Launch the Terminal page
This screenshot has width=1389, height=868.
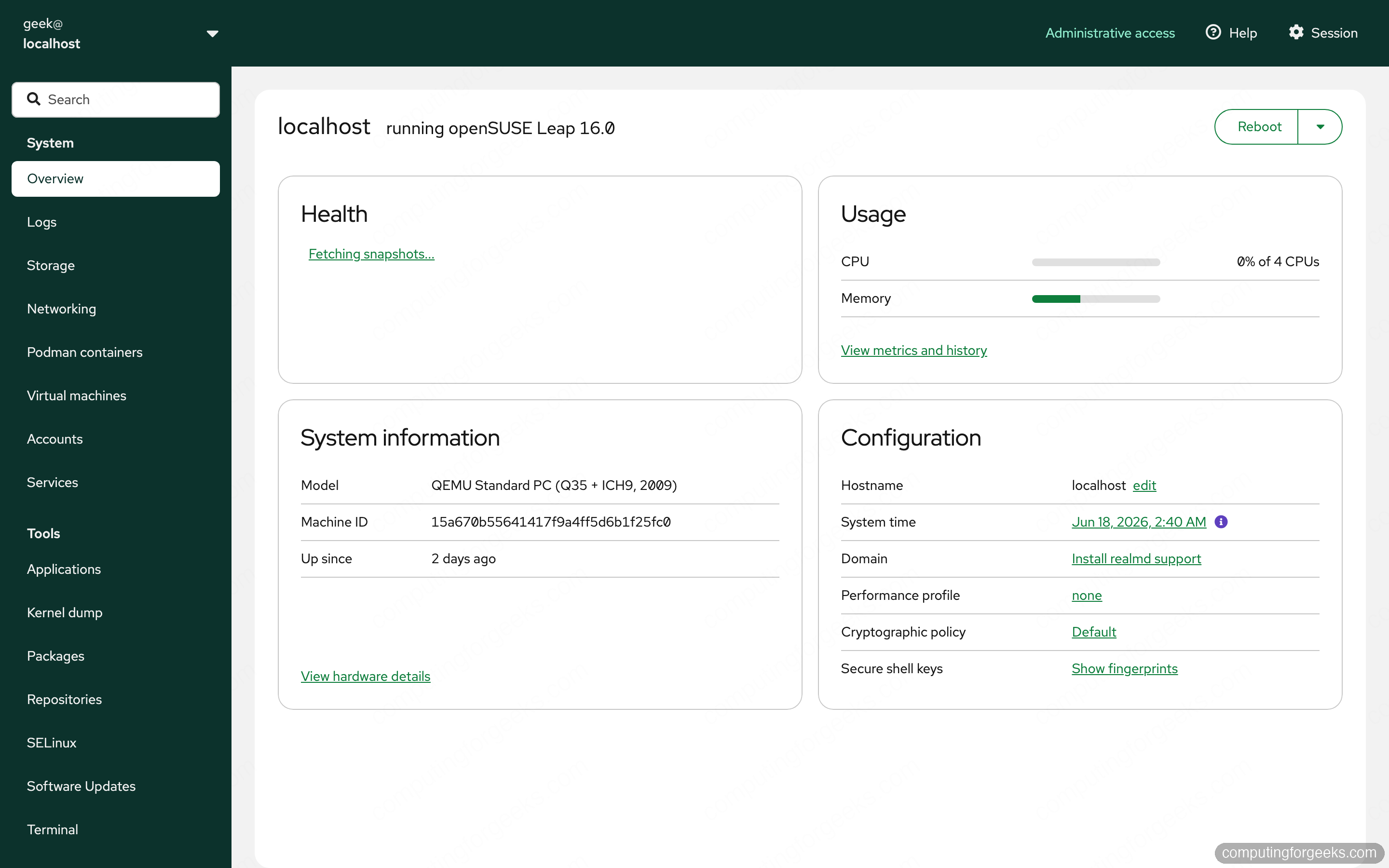click(x=115, y=829)
